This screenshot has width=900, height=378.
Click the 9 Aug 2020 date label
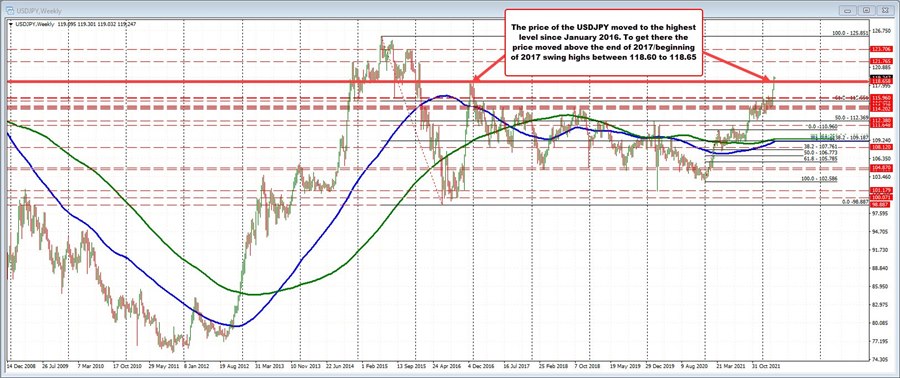pos(694,365)
